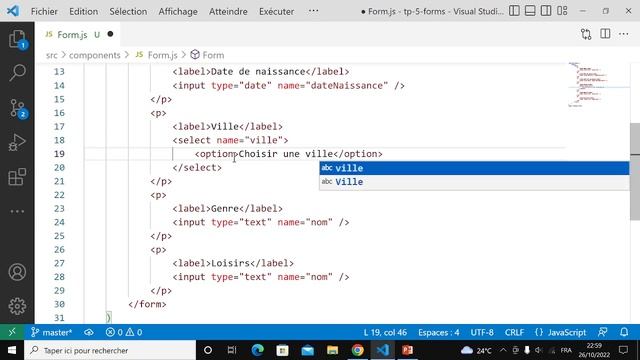Click Form.js in the breadcrumb
The image size is (640, 360).
162,55
